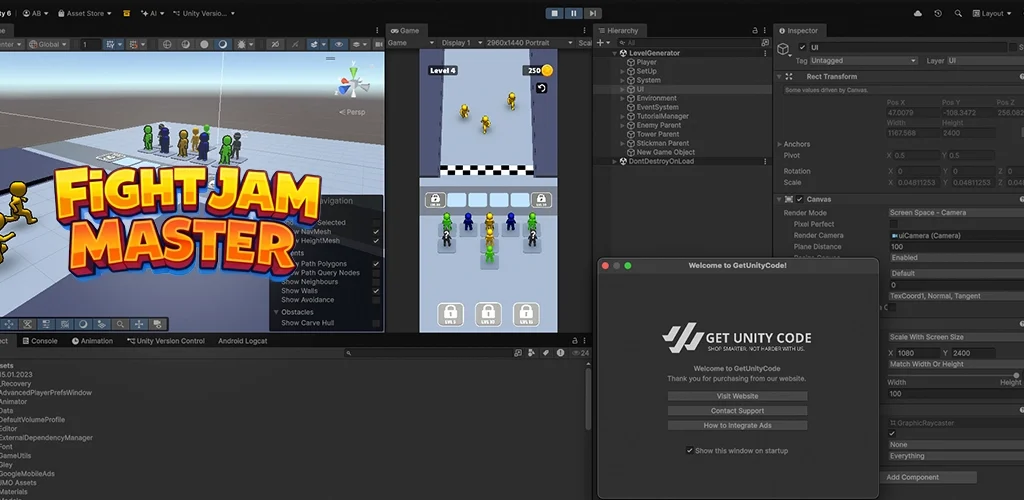Expand the TutorialManager object
1024x500 pixels.
coord(622,116)
